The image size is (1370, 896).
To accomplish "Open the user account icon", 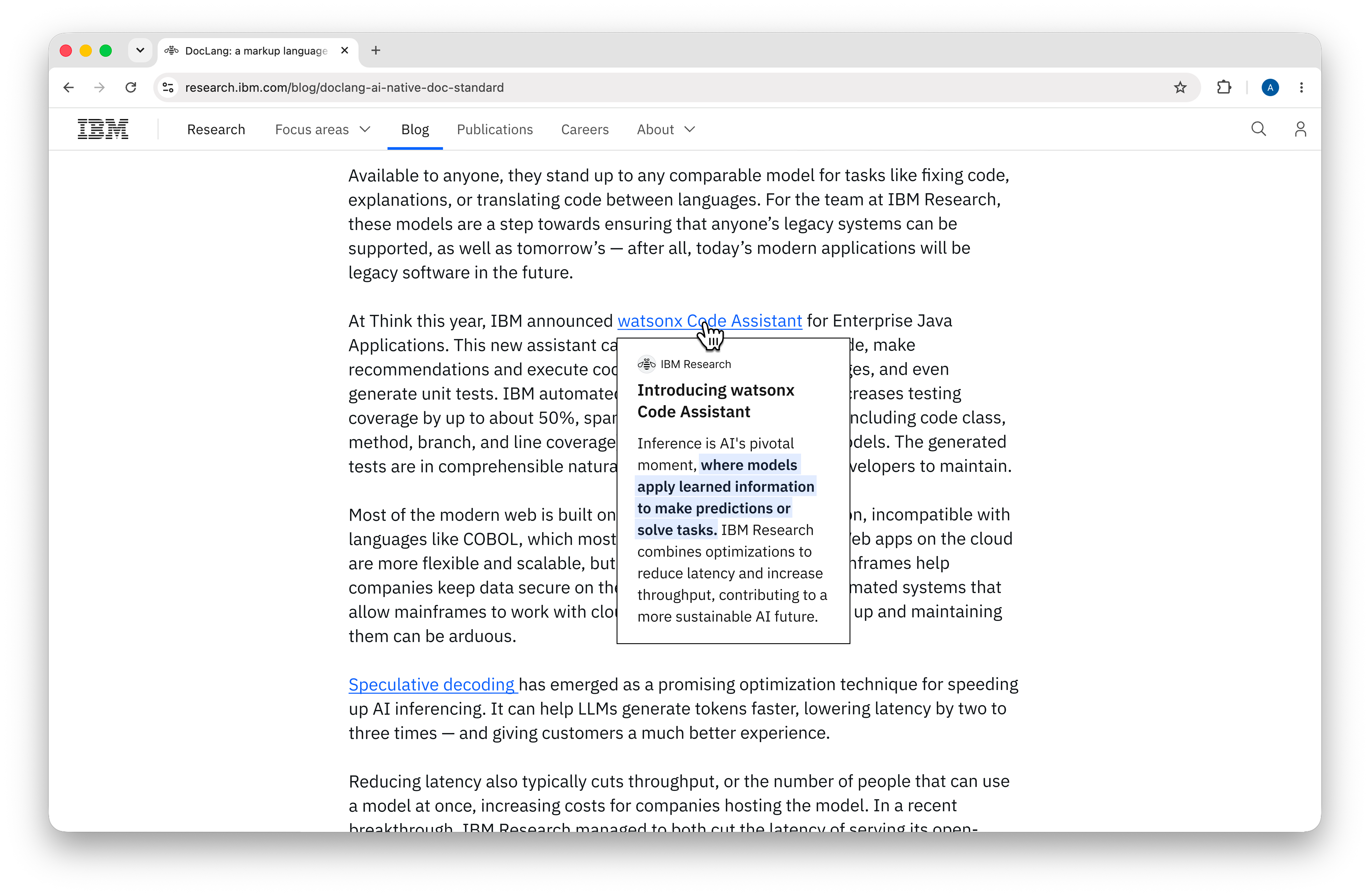I will [x=1300, y=129].
